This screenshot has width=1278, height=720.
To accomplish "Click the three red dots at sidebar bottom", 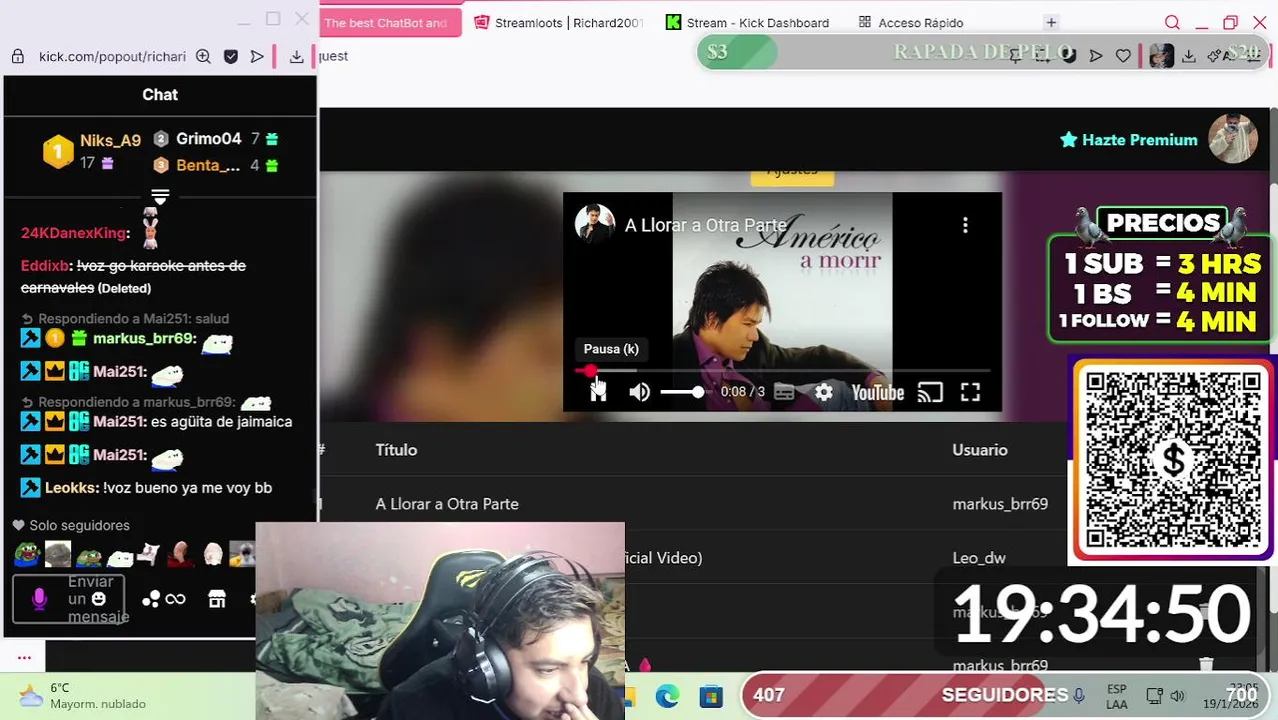I will (24, 657).
